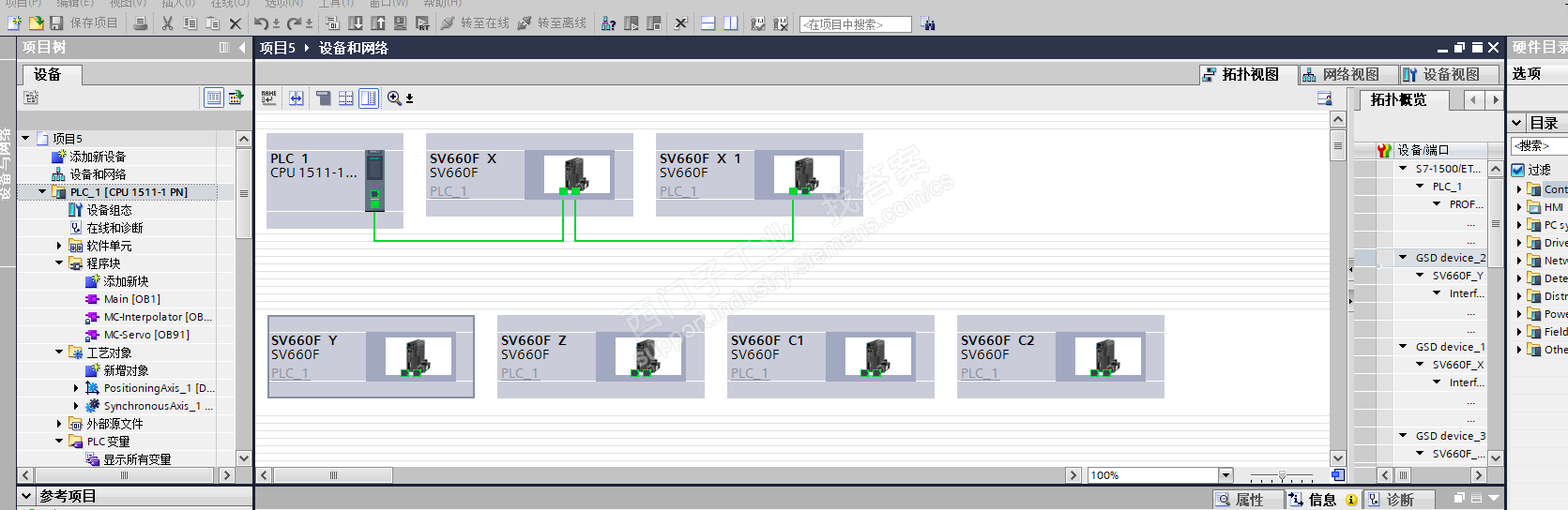Click the 在项目中搜索 search field

(856, 24)
